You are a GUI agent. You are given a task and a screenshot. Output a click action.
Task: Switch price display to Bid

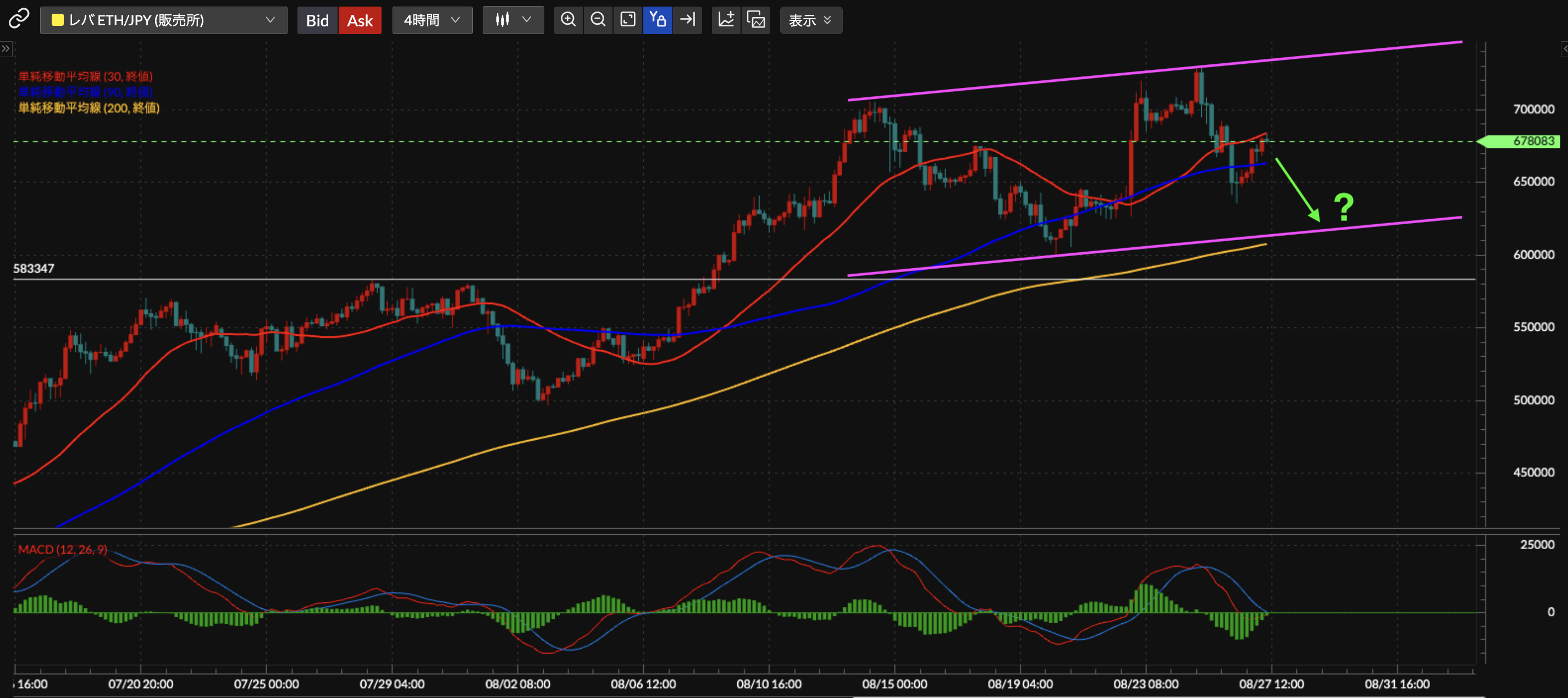point(317,21)
